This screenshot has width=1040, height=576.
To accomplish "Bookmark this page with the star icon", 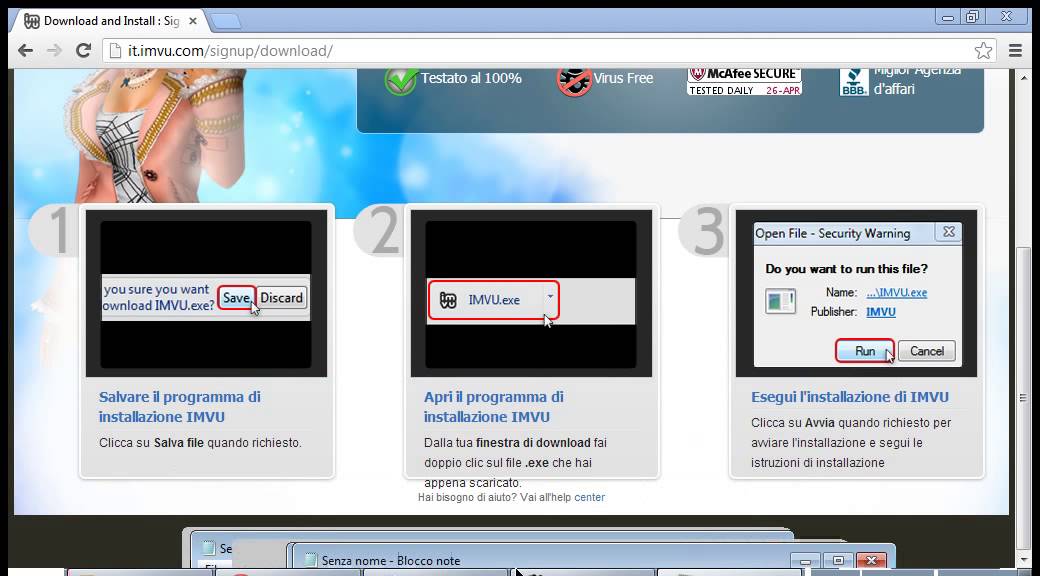I will pyautogui.click(x=984, y=50).
